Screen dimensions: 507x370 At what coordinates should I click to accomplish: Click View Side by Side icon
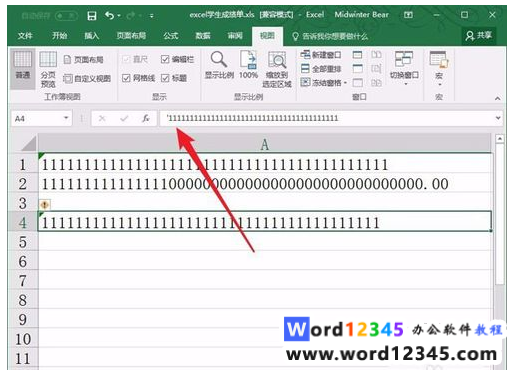pyautogui.click(x=376, y=55)
